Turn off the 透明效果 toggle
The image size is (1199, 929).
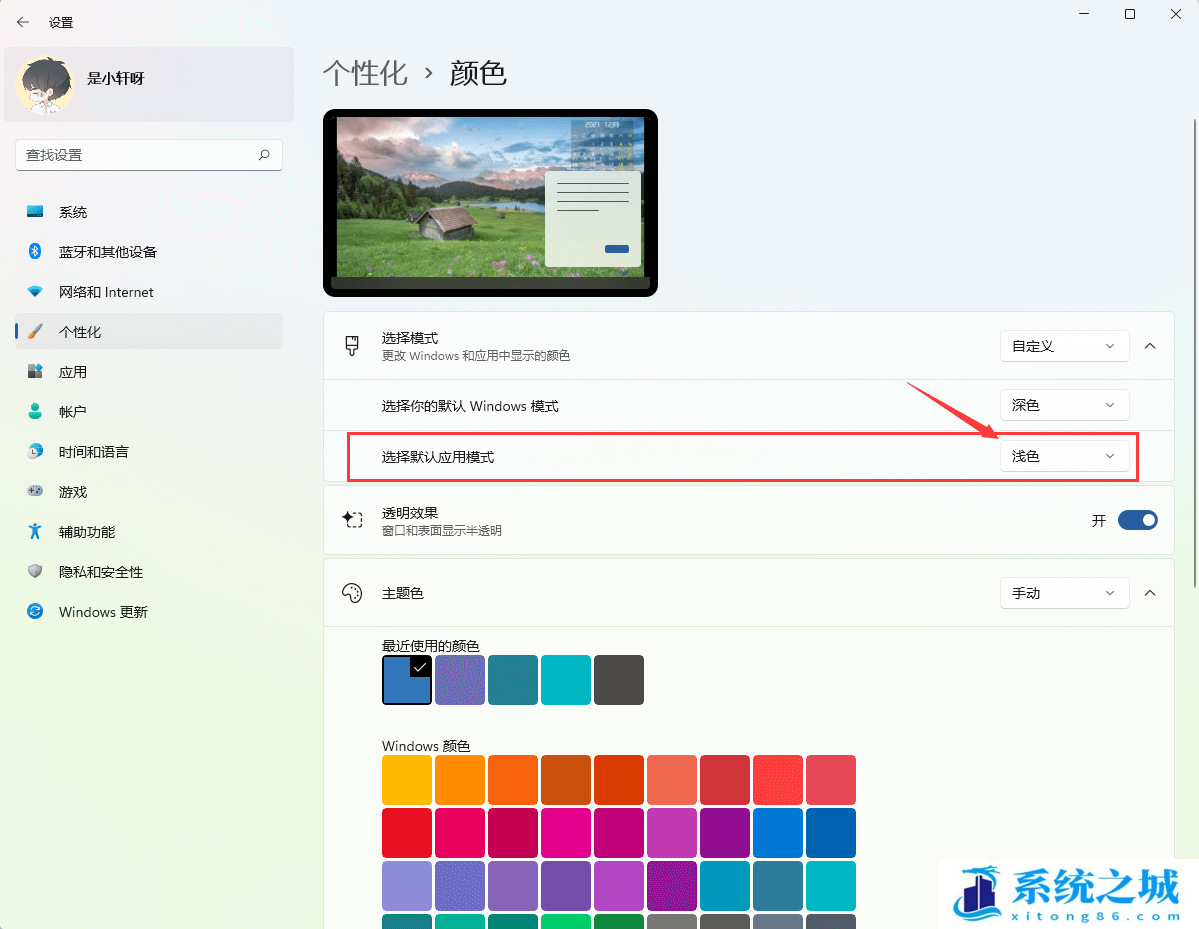pyautogui.click(x=1138, y=520)
